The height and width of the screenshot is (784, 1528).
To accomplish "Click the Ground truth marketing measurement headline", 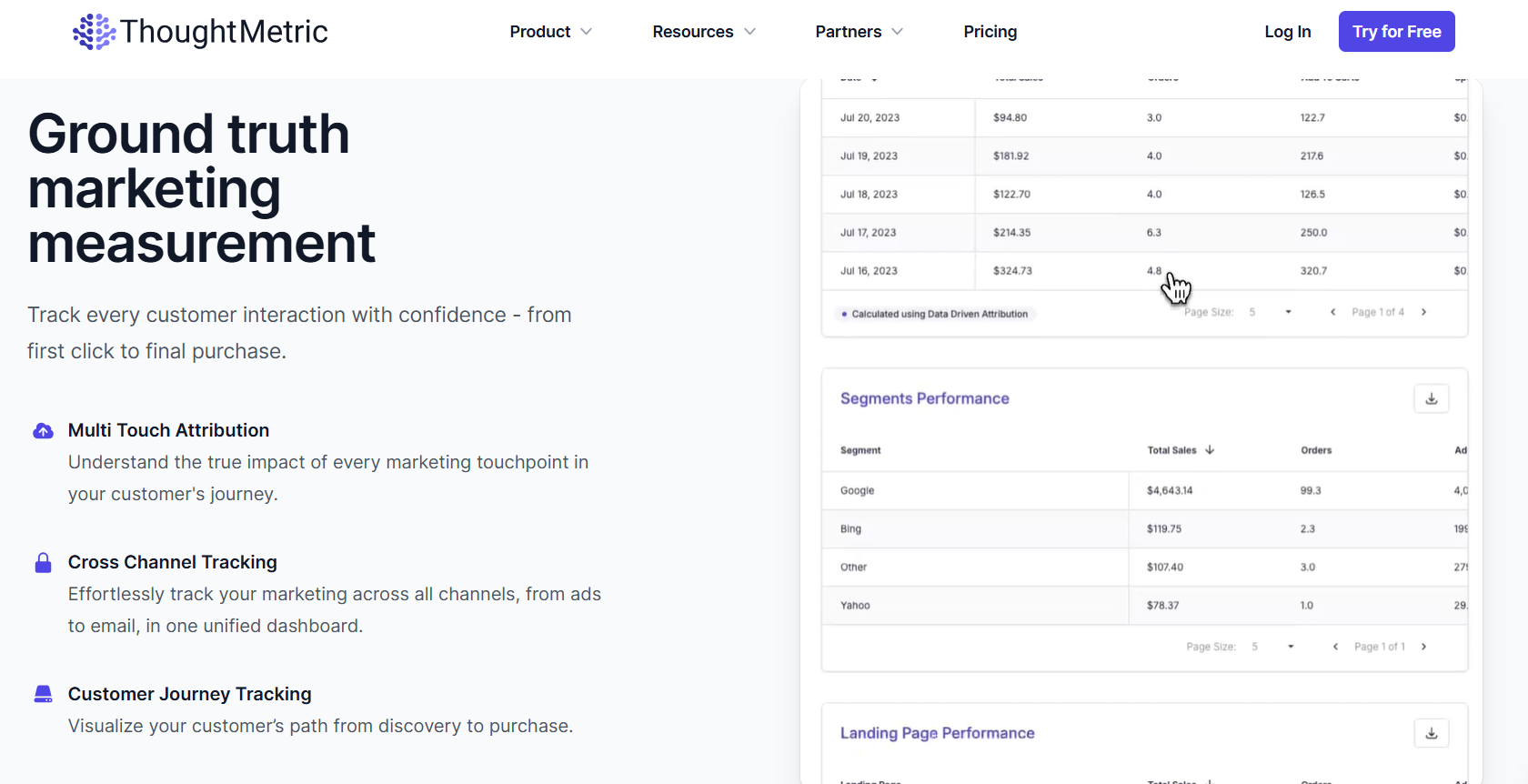I will [202, 188].
